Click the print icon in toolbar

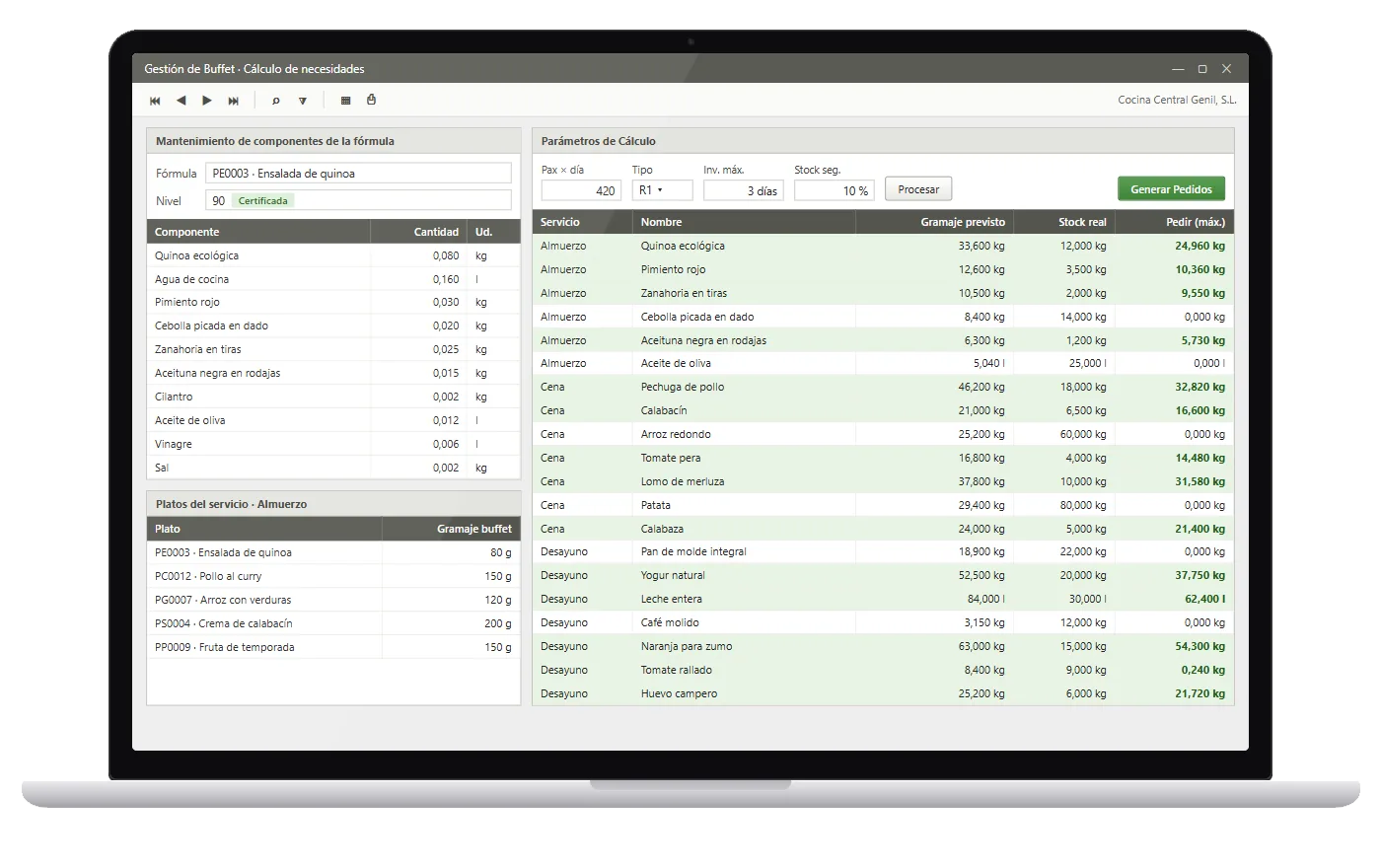point(371,100)
